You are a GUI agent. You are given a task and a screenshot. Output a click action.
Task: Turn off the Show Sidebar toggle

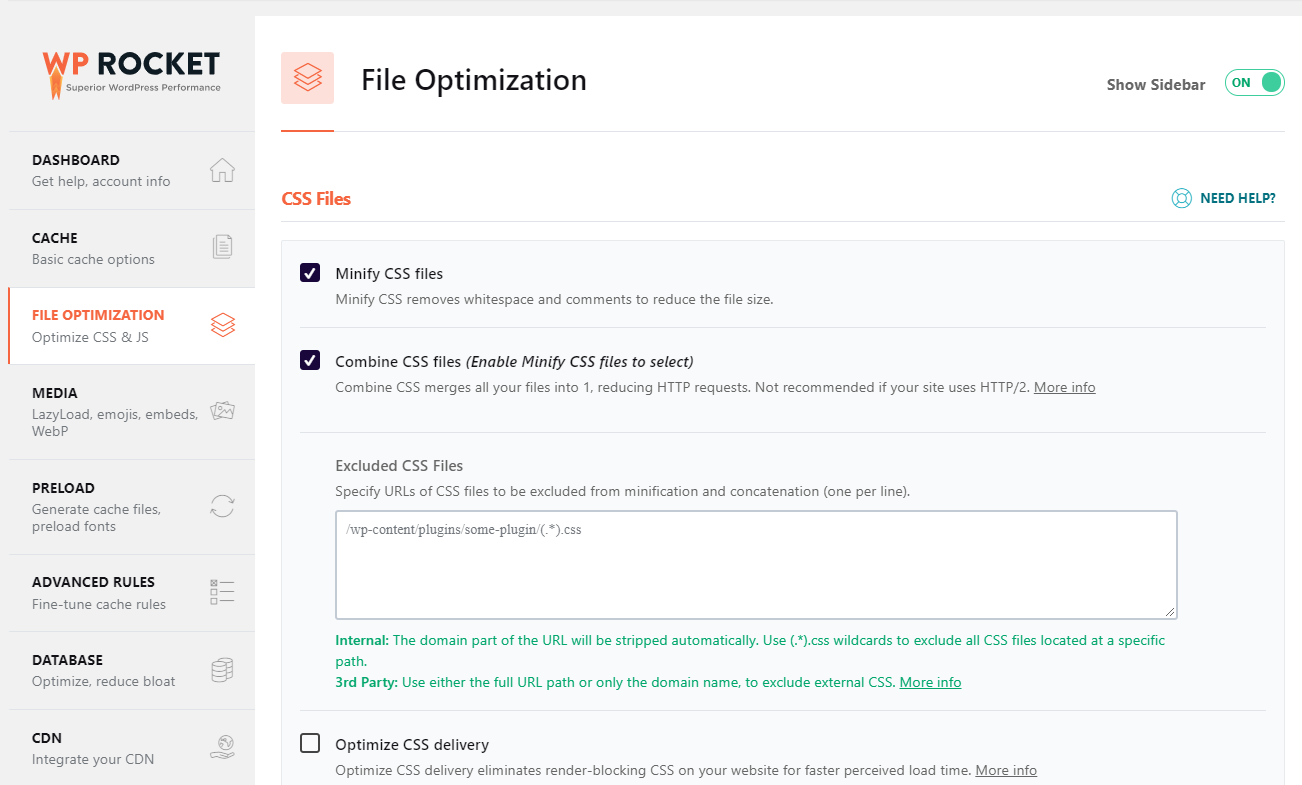click(x=1254, y=83)
